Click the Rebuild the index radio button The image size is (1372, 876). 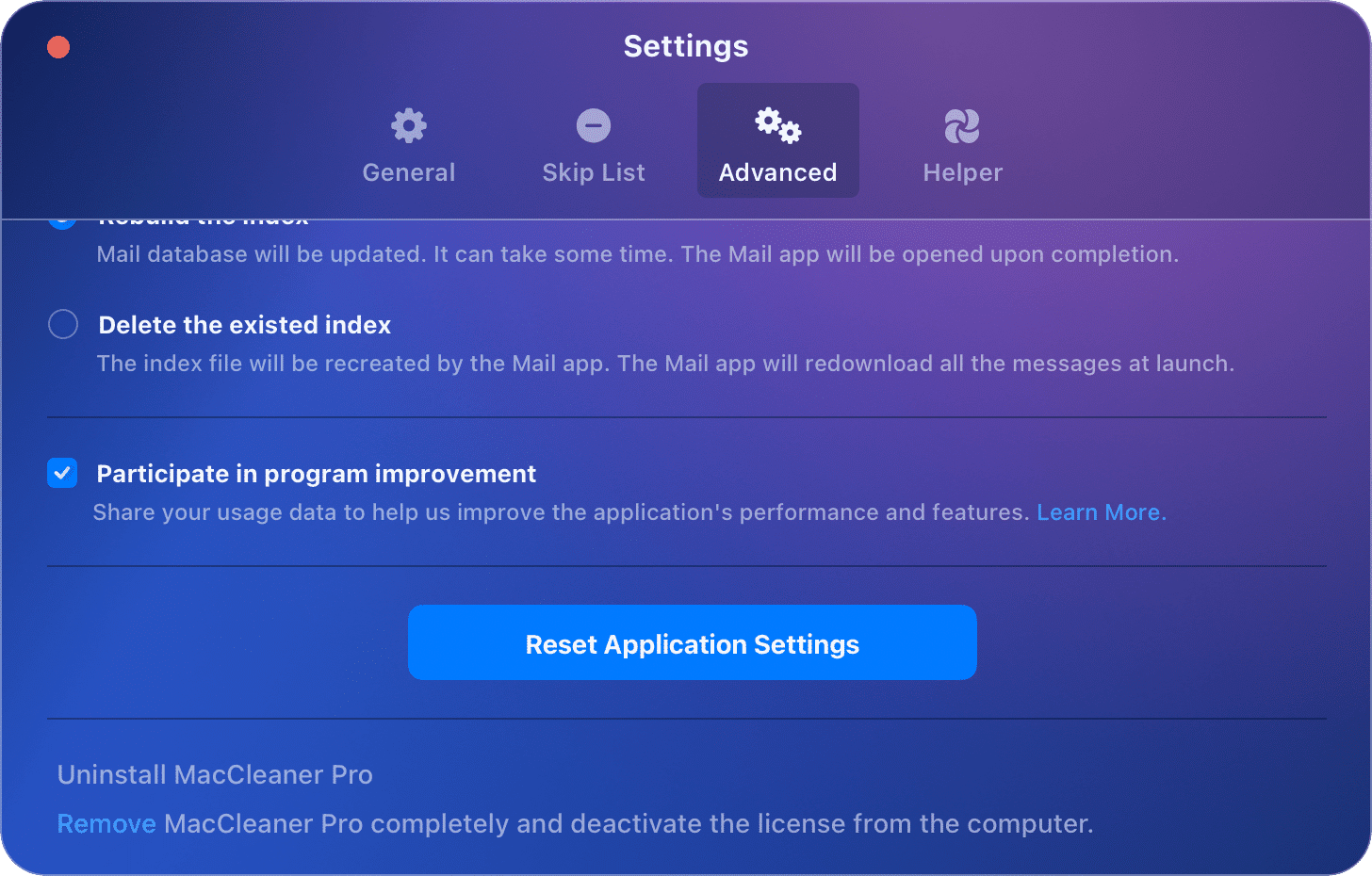point(62,219)
